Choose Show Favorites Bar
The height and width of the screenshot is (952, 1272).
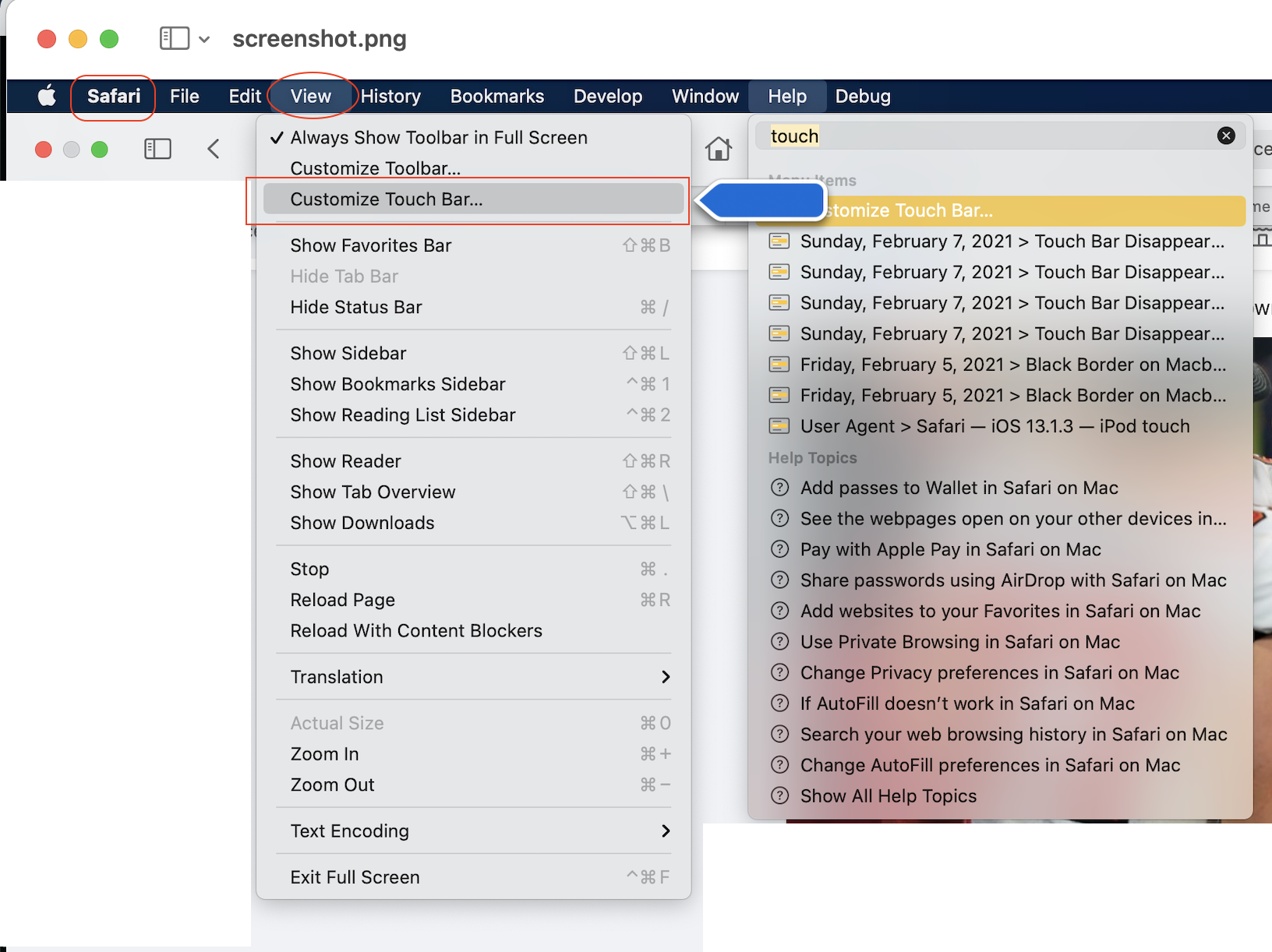pos(473,245)
